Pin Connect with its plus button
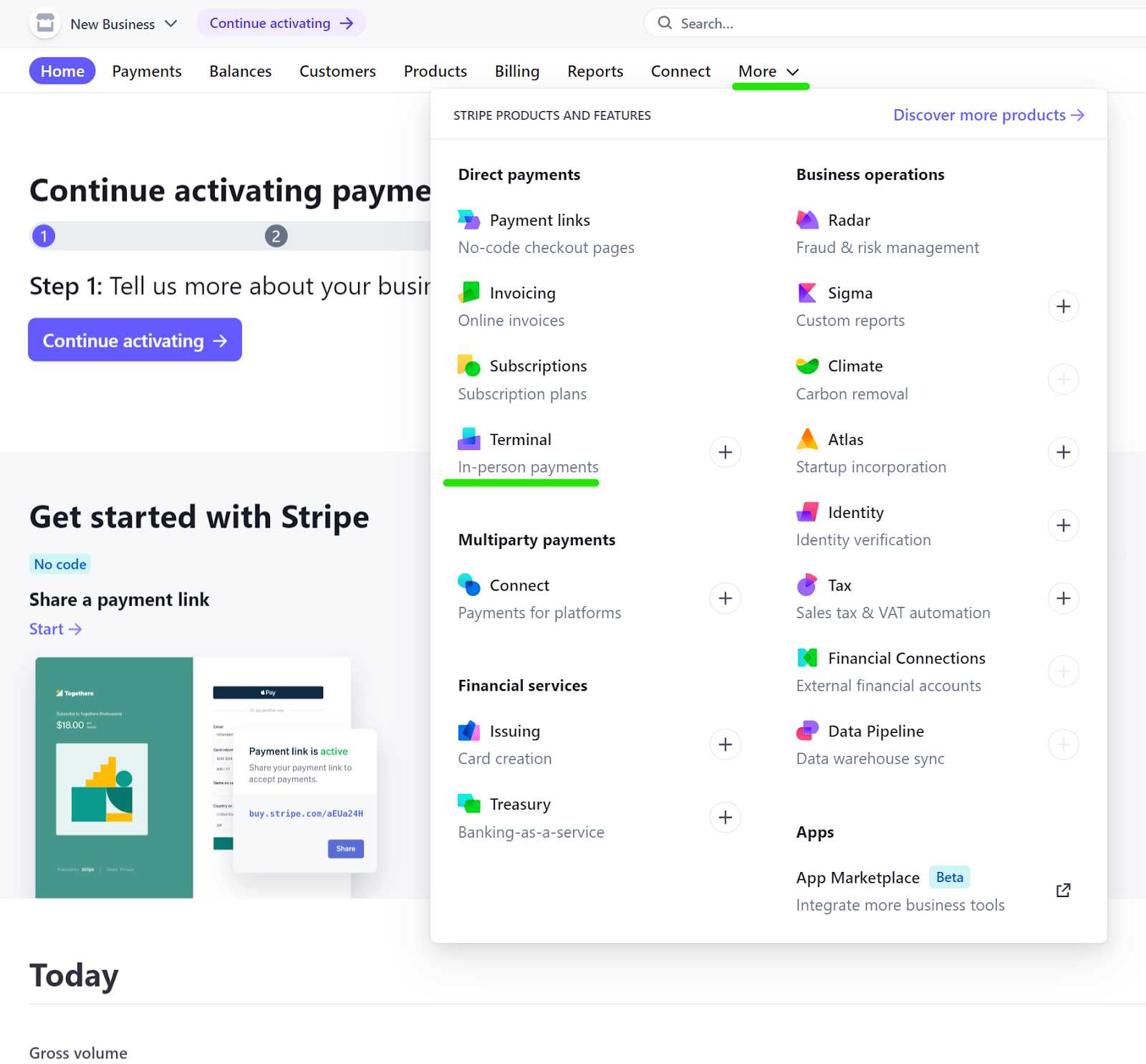1146x1064 pixels. coord(725,598)
